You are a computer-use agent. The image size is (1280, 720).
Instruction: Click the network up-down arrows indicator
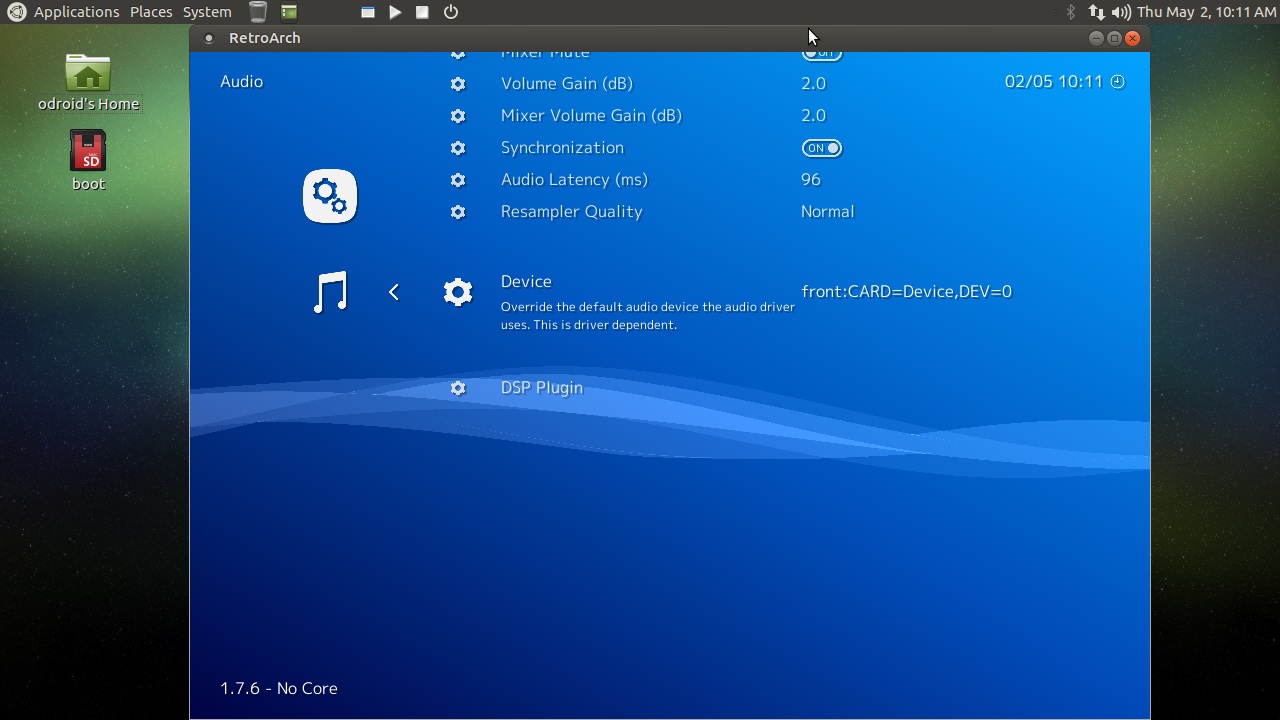pos(1096,12)
